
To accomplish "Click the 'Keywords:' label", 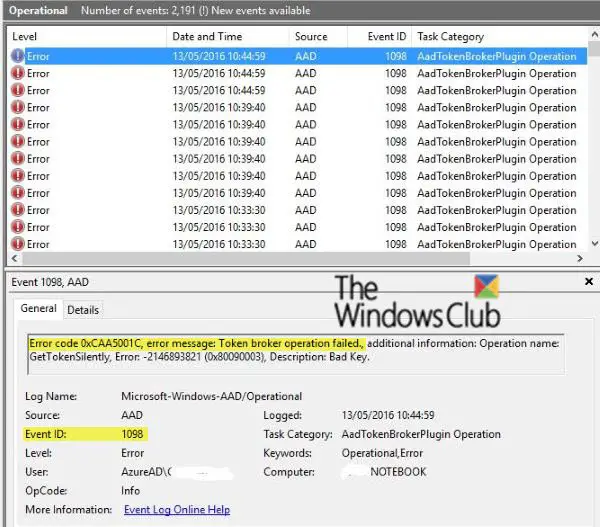I will click(x=287, y=453).
